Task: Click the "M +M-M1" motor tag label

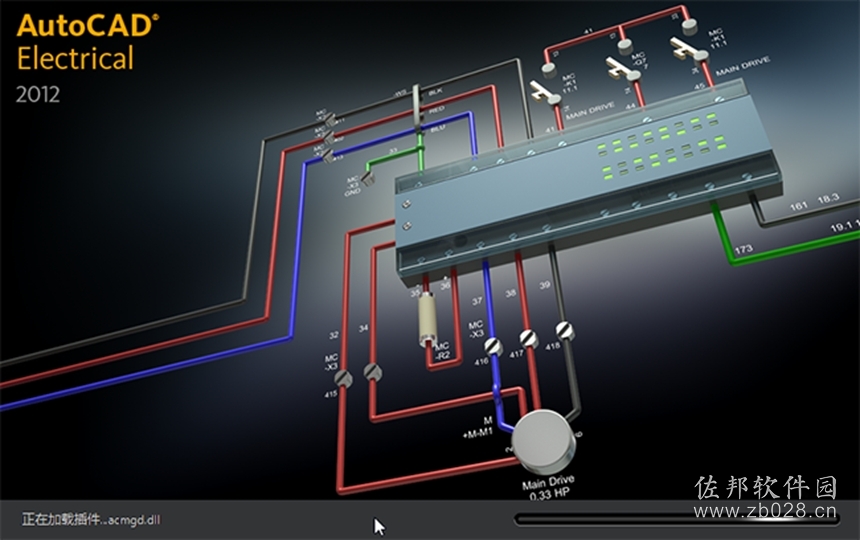Action: point(478,428)
